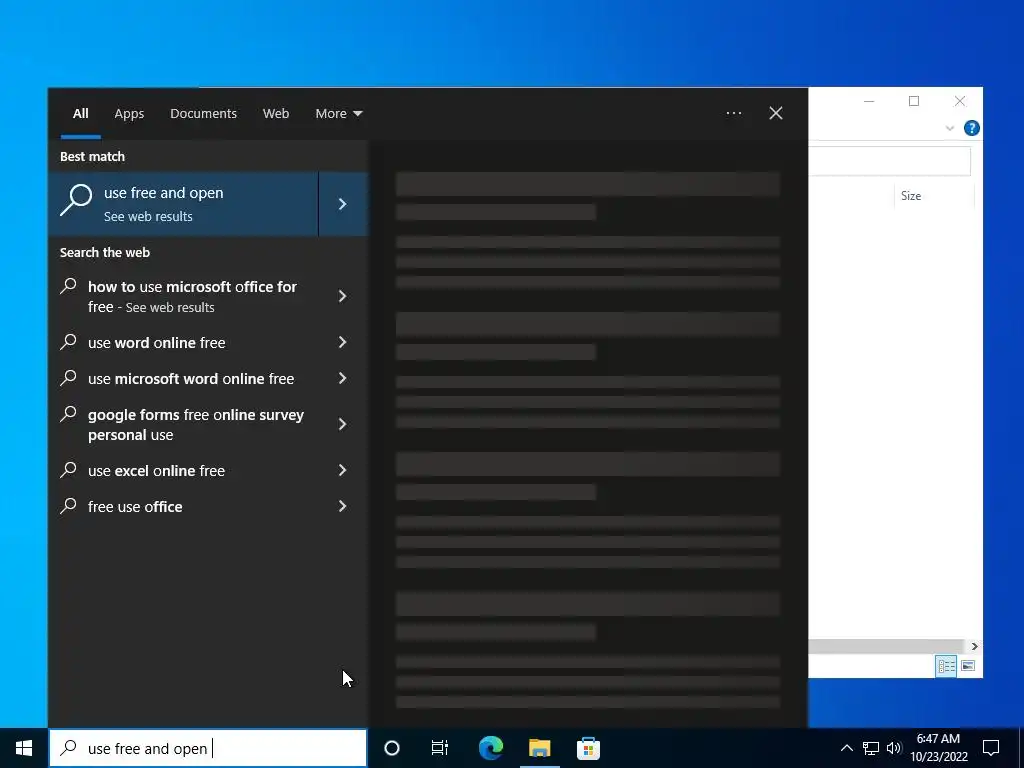
Task: Maximize the File Explorer window
Action: coord(914,101)
